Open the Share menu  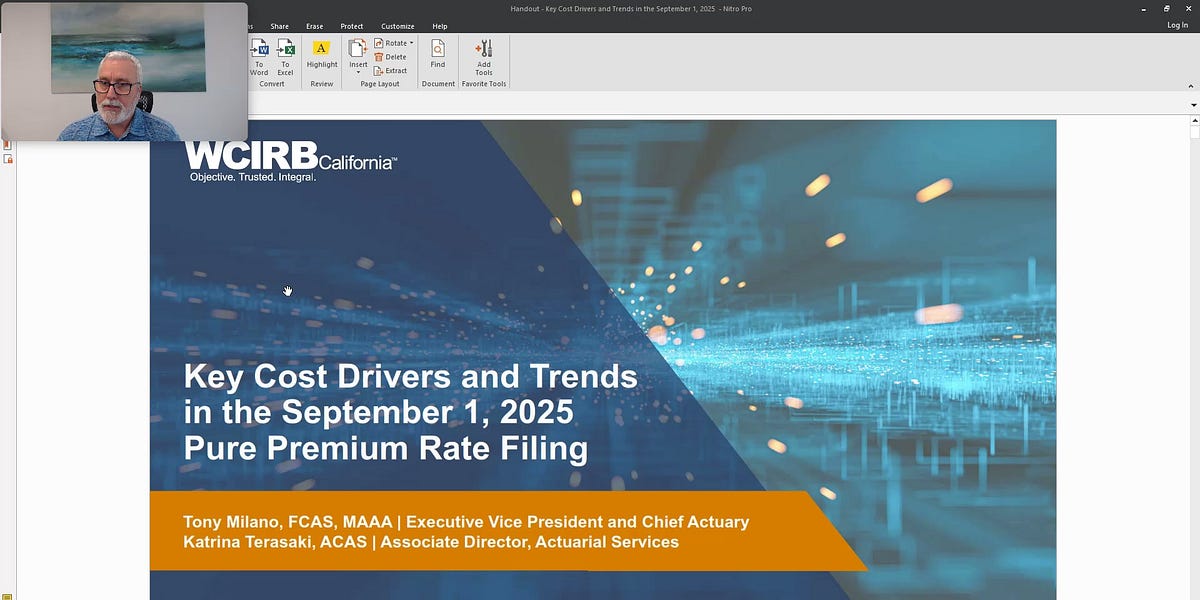click(x=280, y=26)
